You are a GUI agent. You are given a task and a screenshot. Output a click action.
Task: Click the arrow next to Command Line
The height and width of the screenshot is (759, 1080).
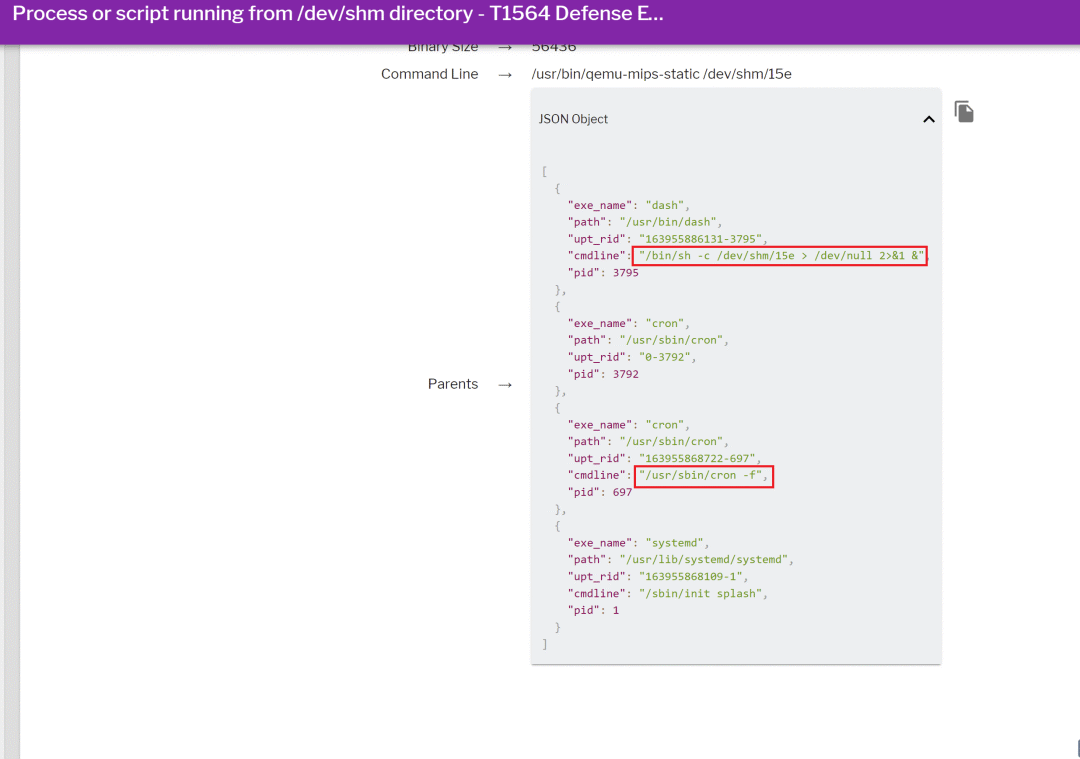click(505, 74)
